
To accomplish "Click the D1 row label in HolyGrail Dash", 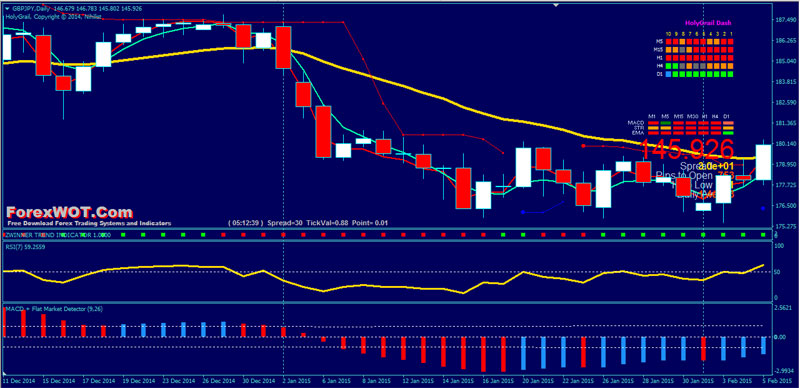I will tap(660, 74).
